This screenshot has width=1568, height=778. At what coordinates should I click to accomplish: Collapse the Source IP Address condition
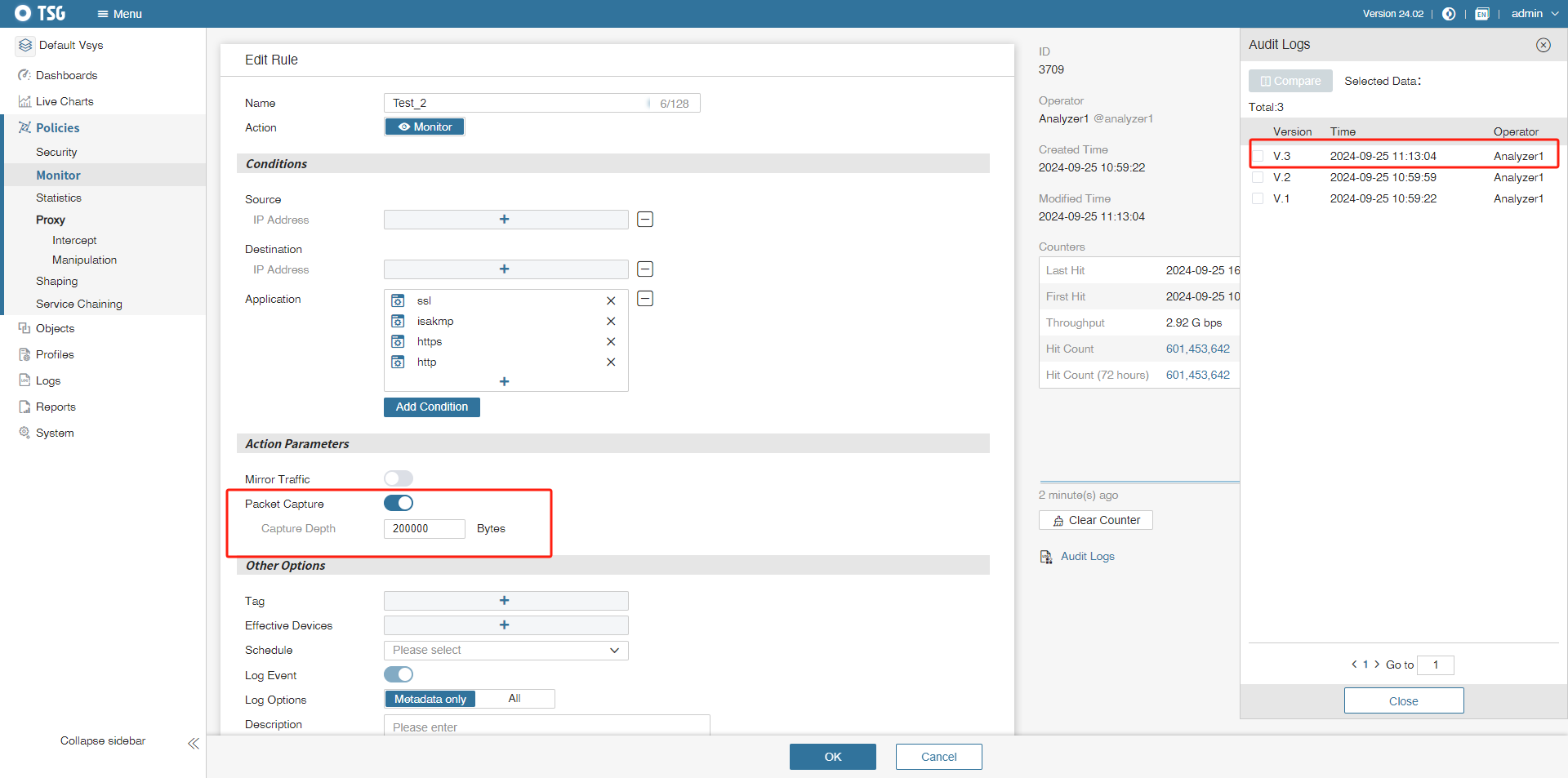645,220
